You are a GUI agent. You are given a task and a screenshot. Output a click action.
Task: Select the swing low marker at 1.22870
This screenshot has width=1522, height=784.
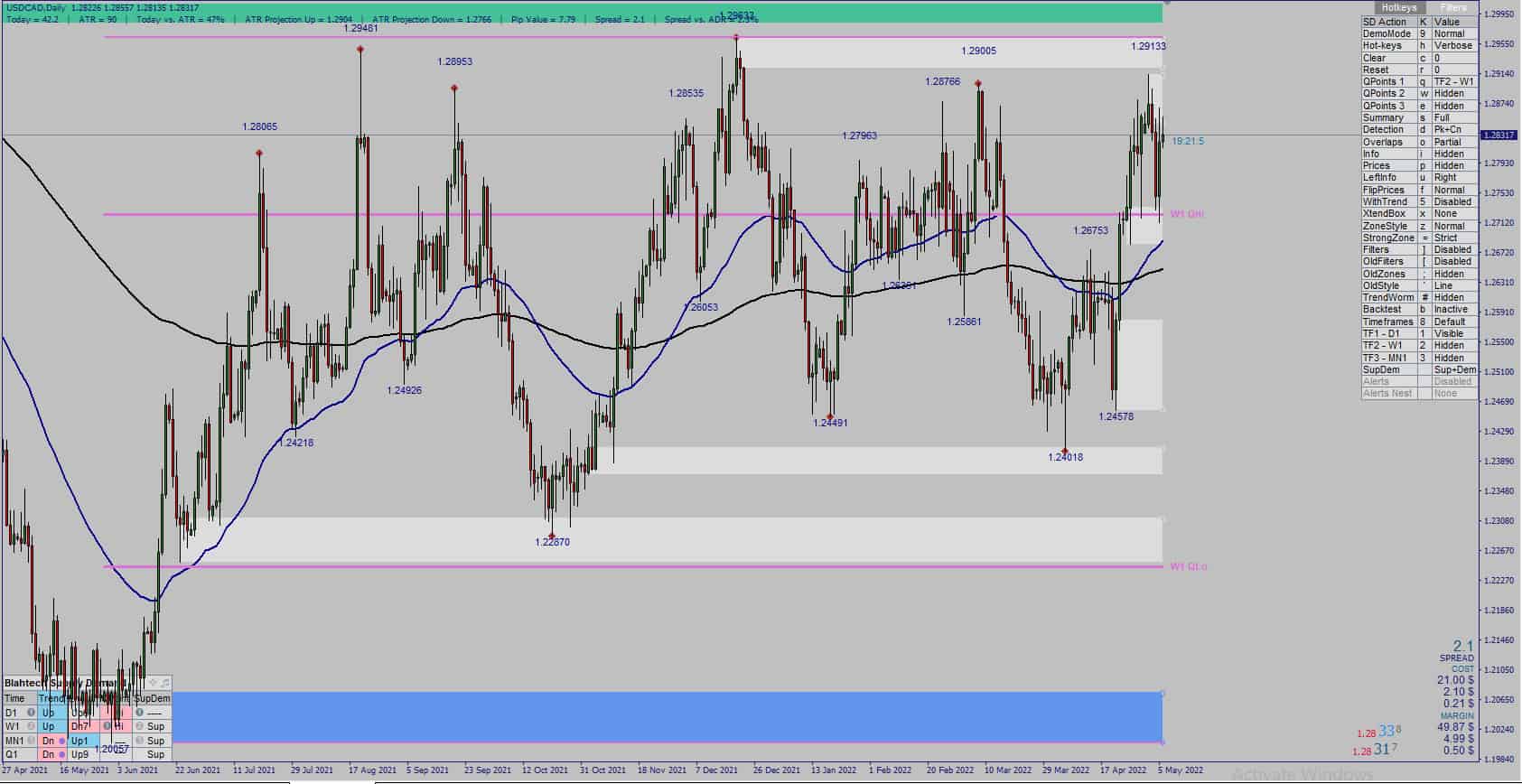(552, 536)
